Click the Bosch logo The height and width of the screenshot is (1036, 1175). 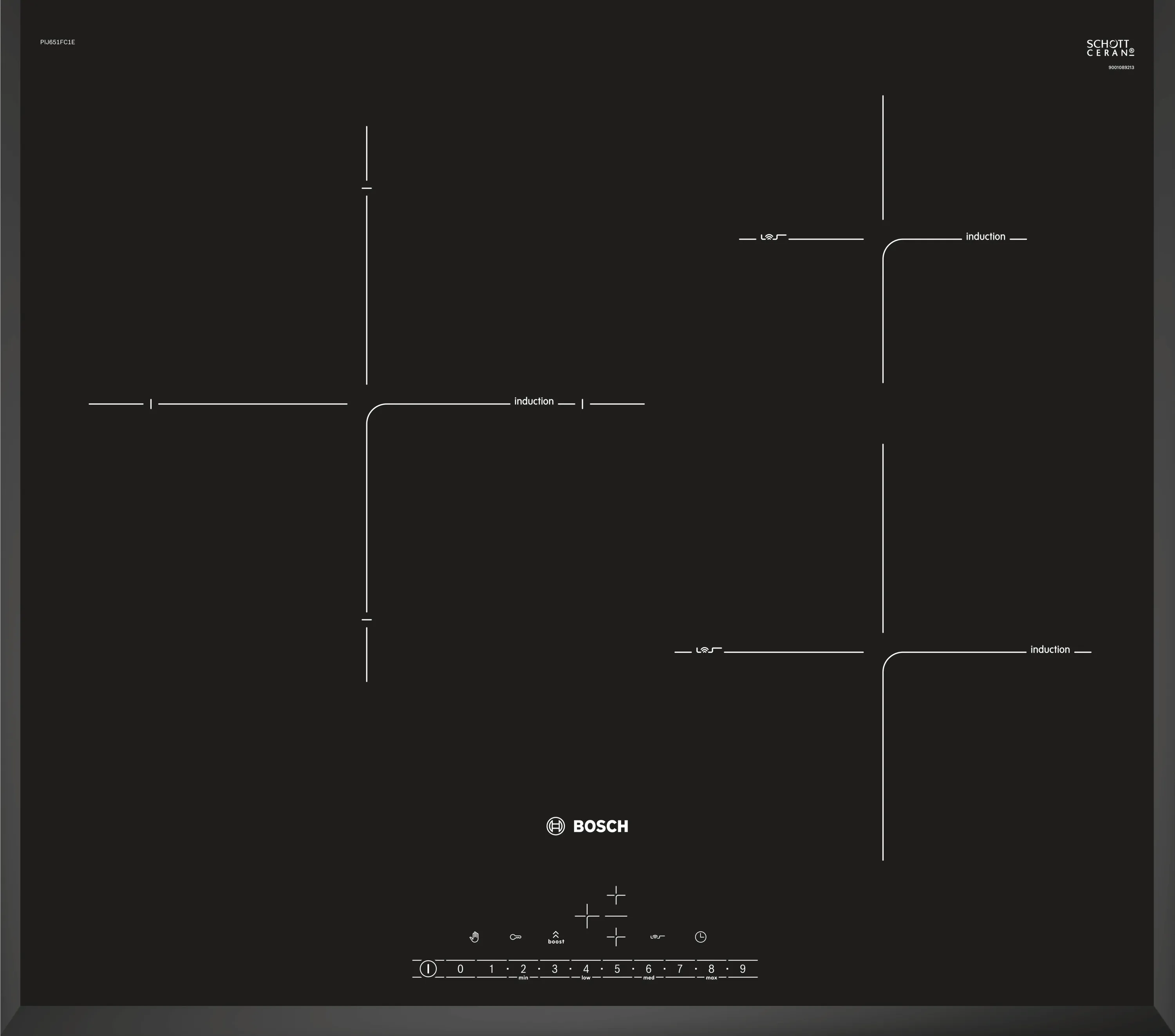click(587, 826)
